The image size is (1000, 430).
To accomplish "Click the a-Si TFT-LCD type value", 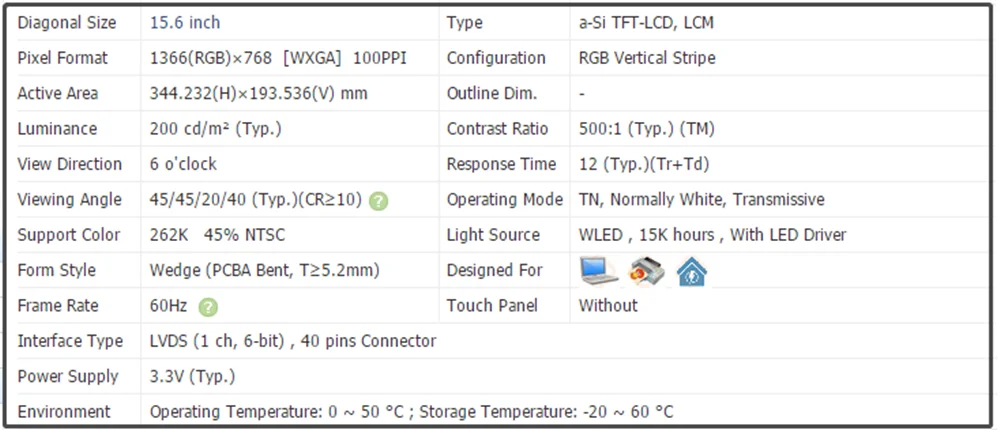I will [646, 23].
